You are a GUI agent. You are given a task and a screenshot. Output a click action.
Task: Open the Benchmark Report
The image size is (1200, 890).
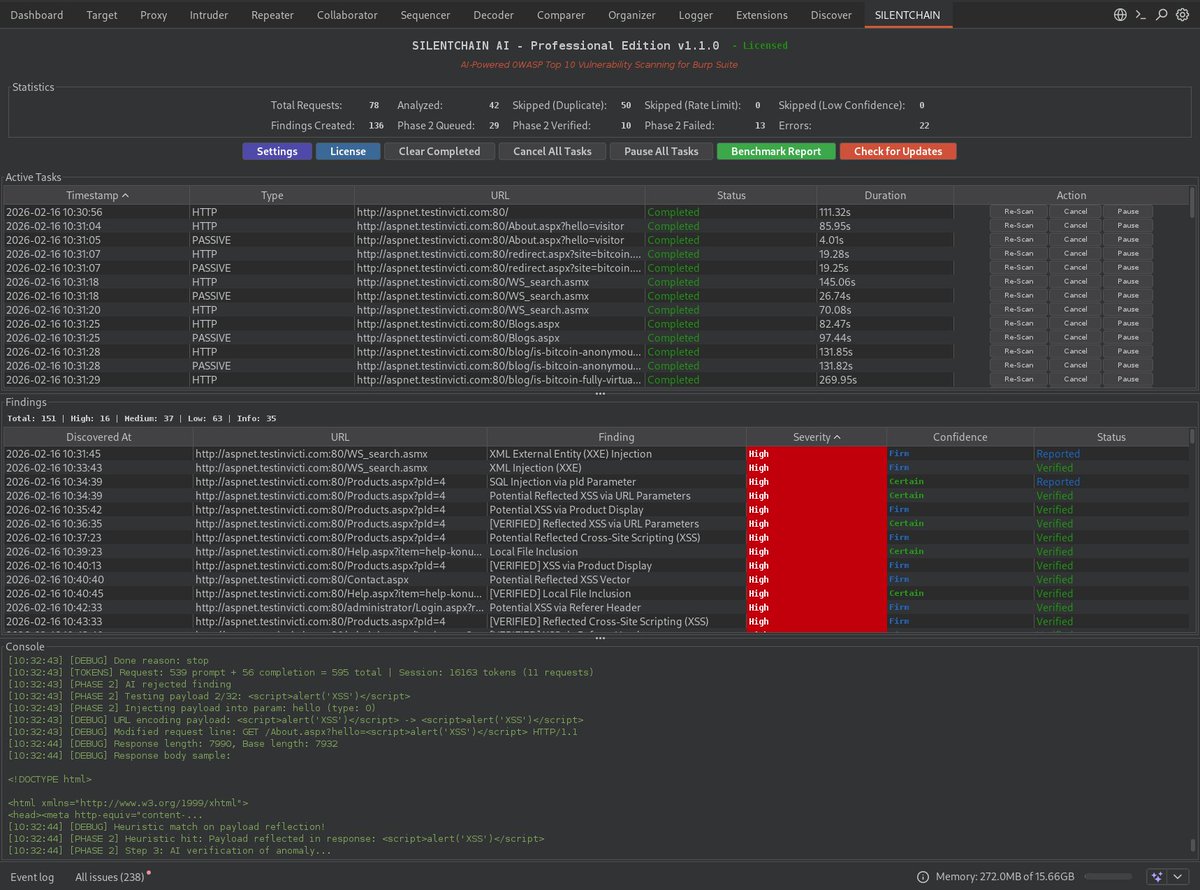(x=776, y=151)
